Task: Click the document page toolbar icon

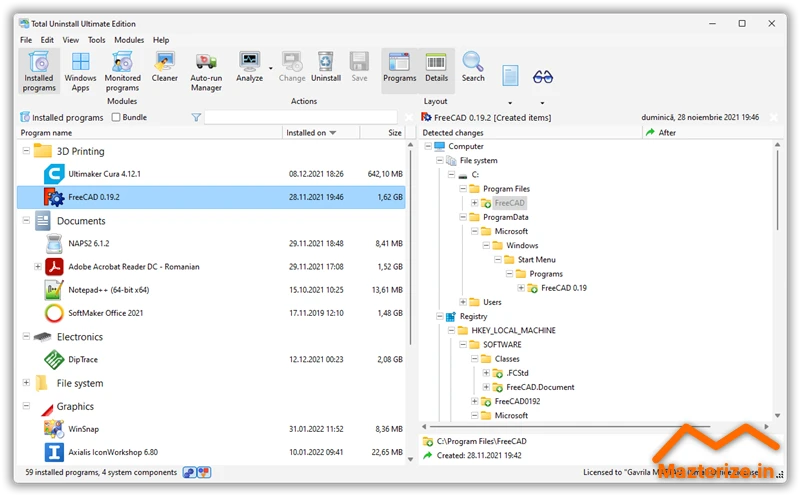Action: coord(510,76)
